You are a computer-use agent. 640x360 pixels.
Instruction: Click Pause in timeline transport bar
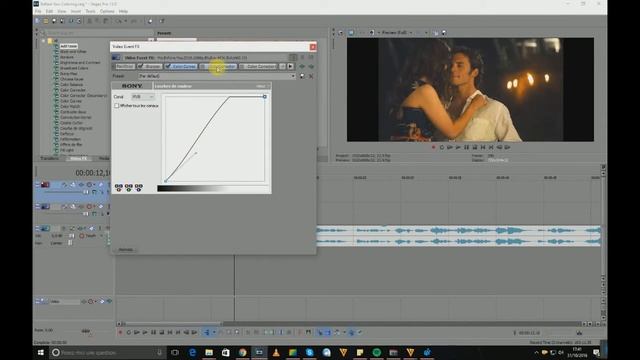coord(153,333)
